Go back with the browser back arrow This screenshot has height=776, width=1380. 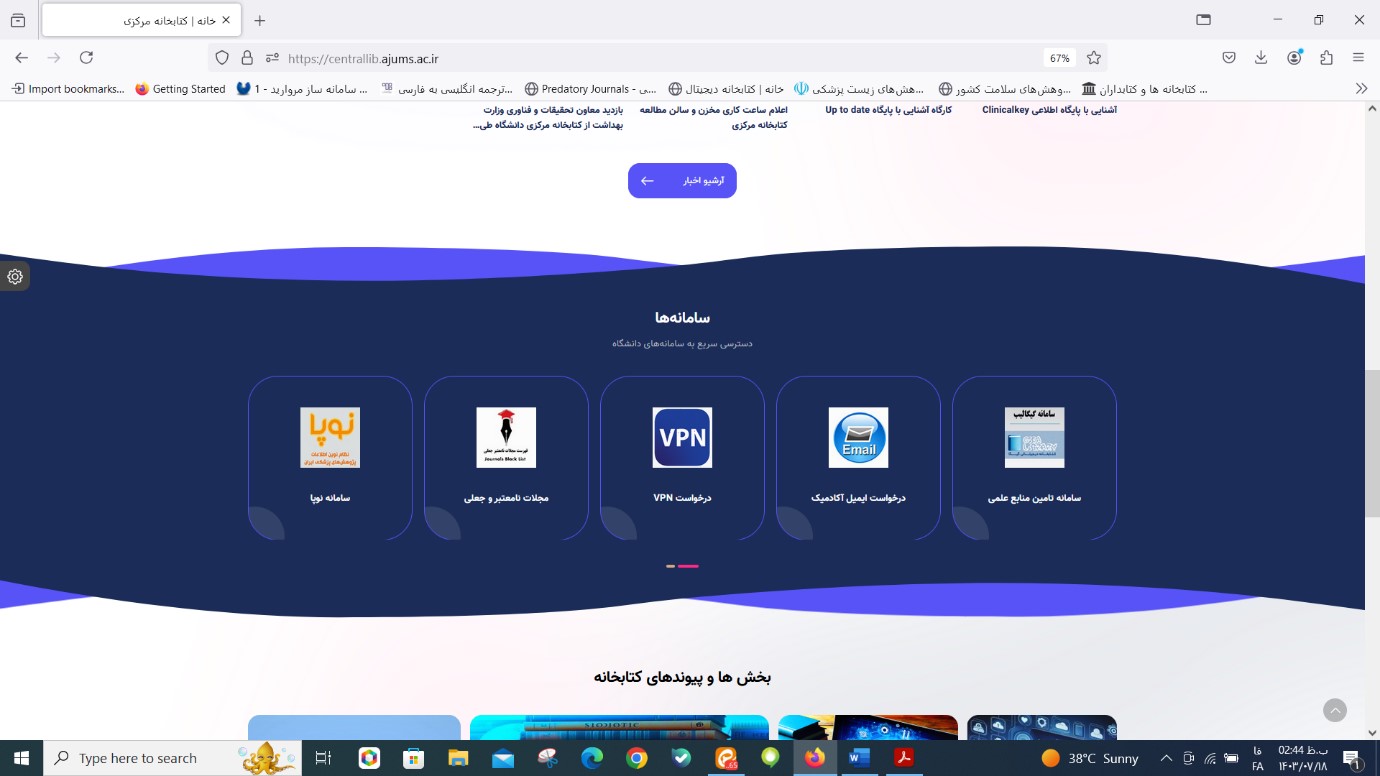tap(22, 58)
